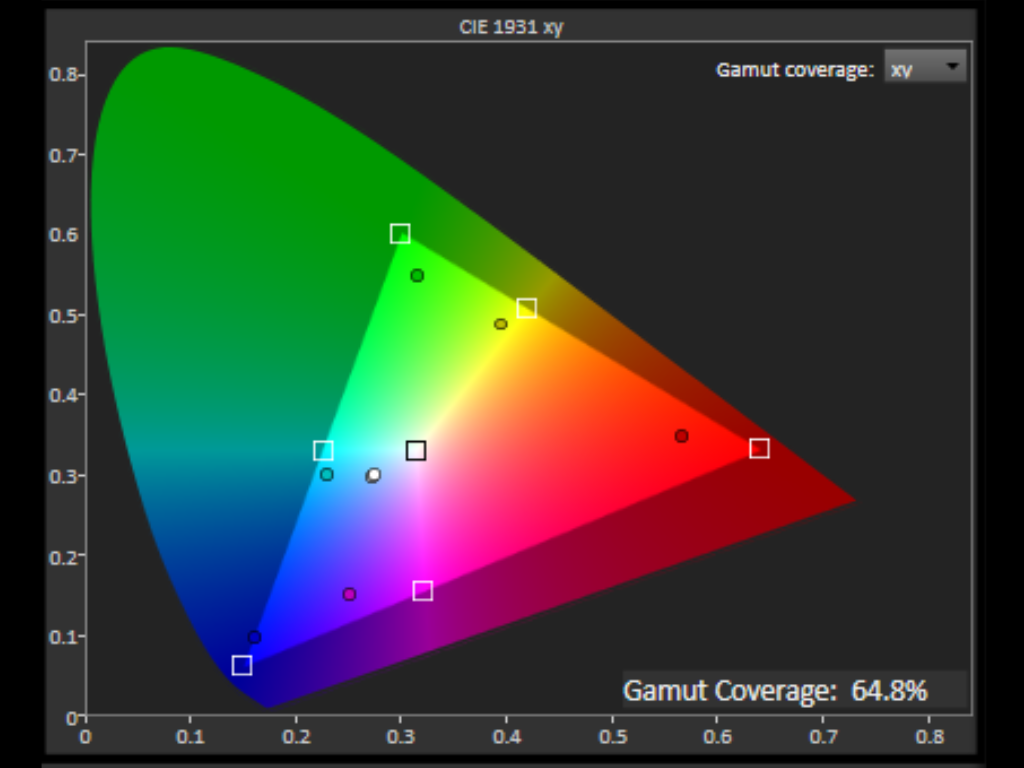
Task: Open the Gamut coverage xy dropdown
Action: click(x=925, y=68)
